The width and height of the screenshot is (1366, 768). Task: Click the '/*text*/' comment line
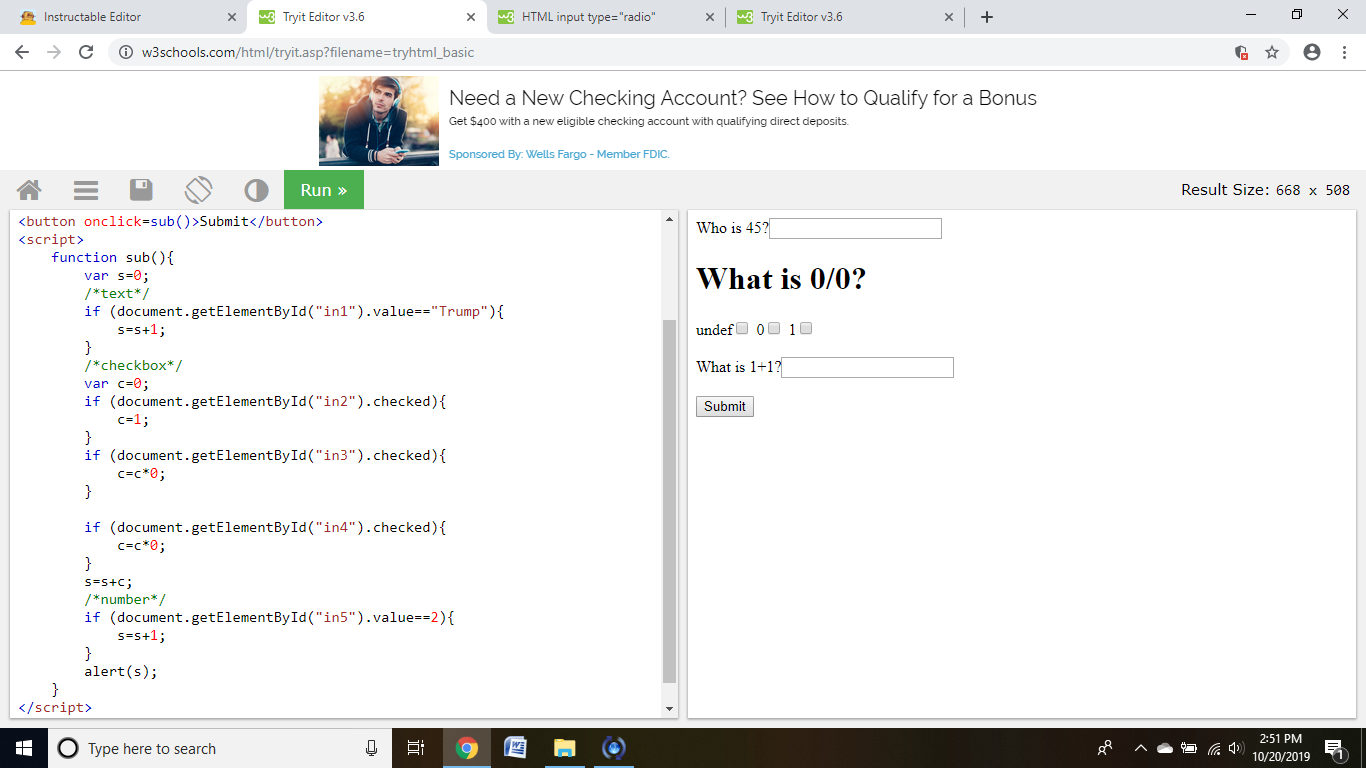point(117,293)
